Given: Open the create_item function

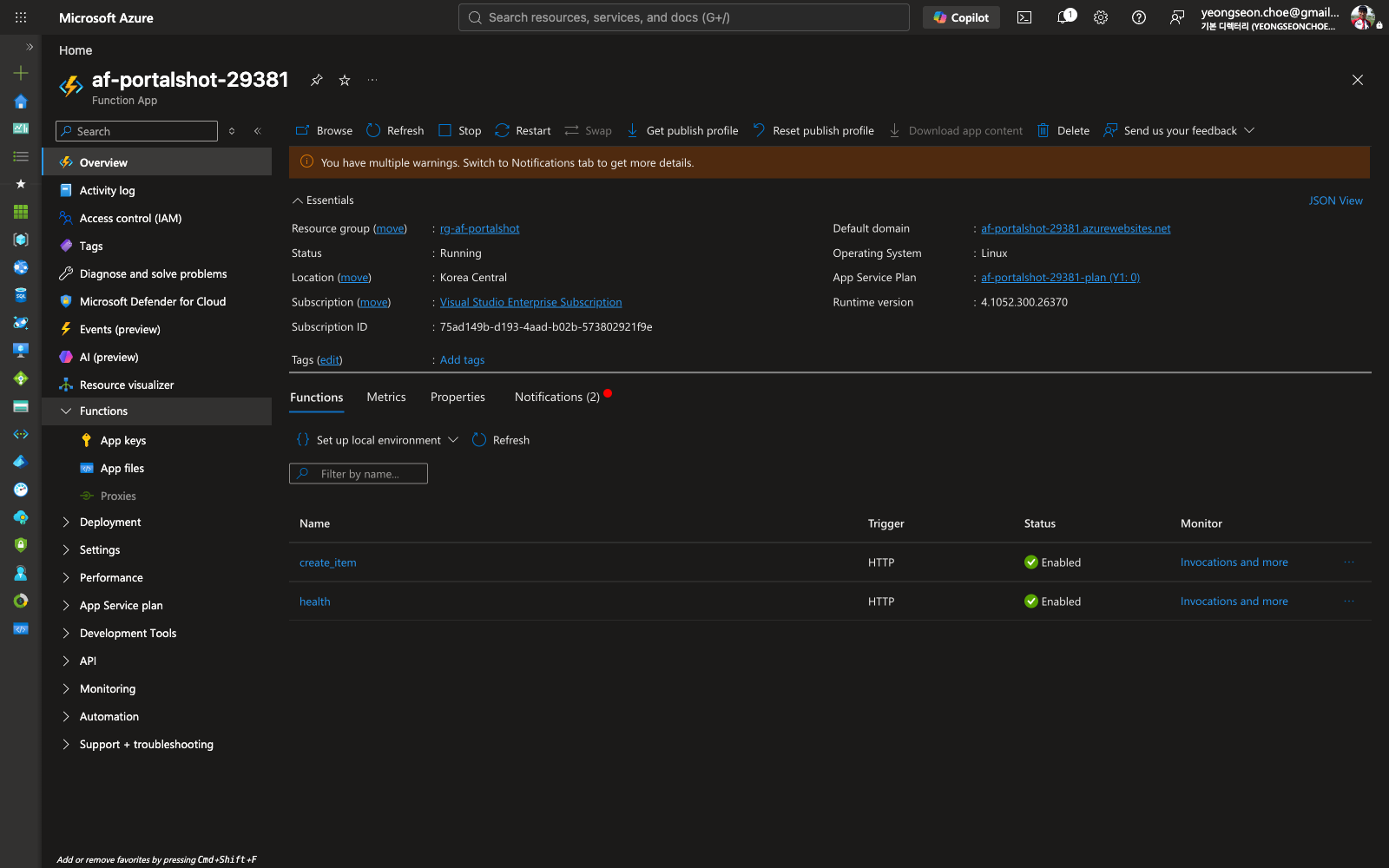Looking at the screenshot, I should pyautogui.click(x=328, y=562).
